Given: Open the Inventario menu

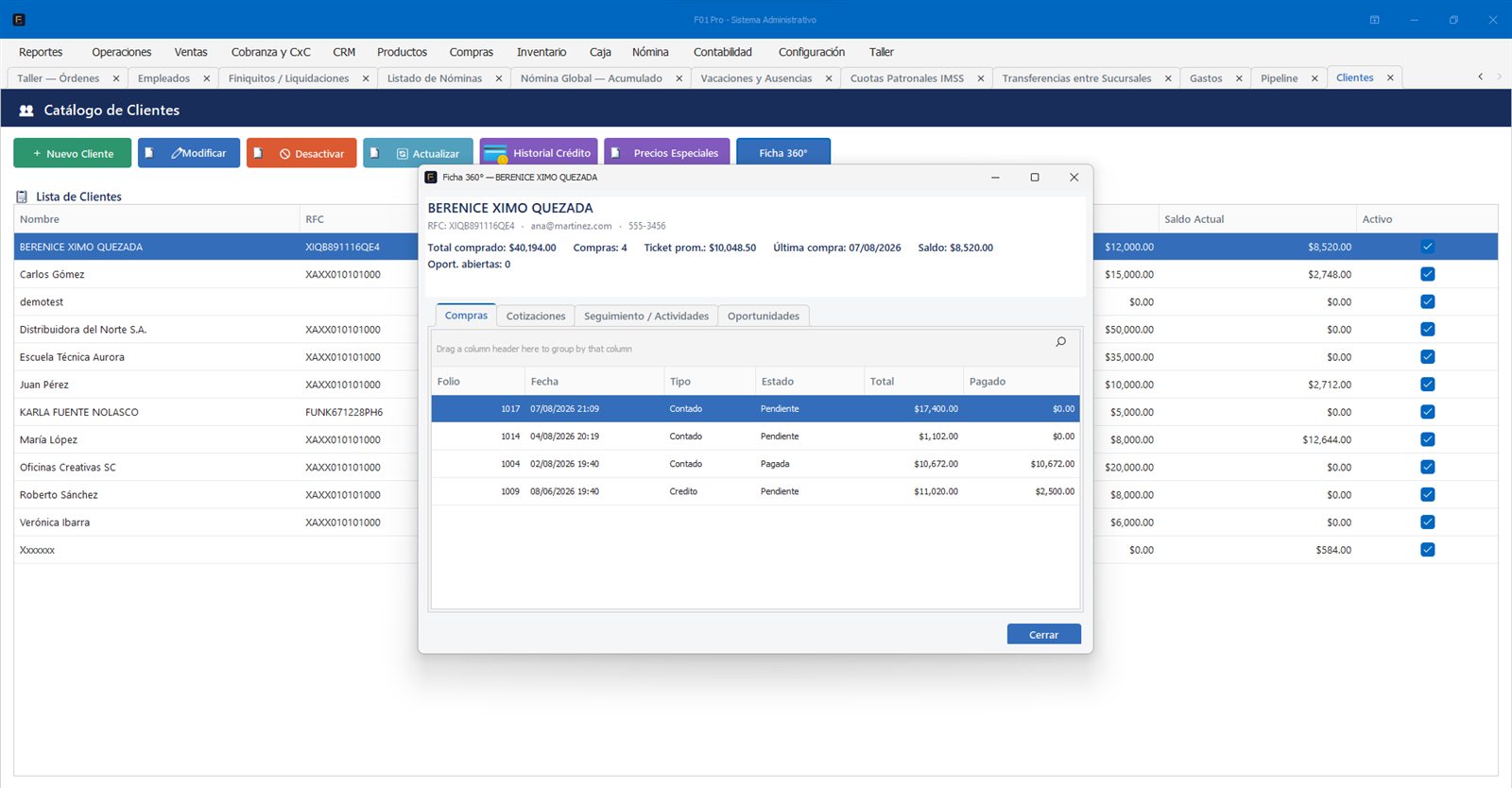Looking at the screenshot, I should coord(541,52).
